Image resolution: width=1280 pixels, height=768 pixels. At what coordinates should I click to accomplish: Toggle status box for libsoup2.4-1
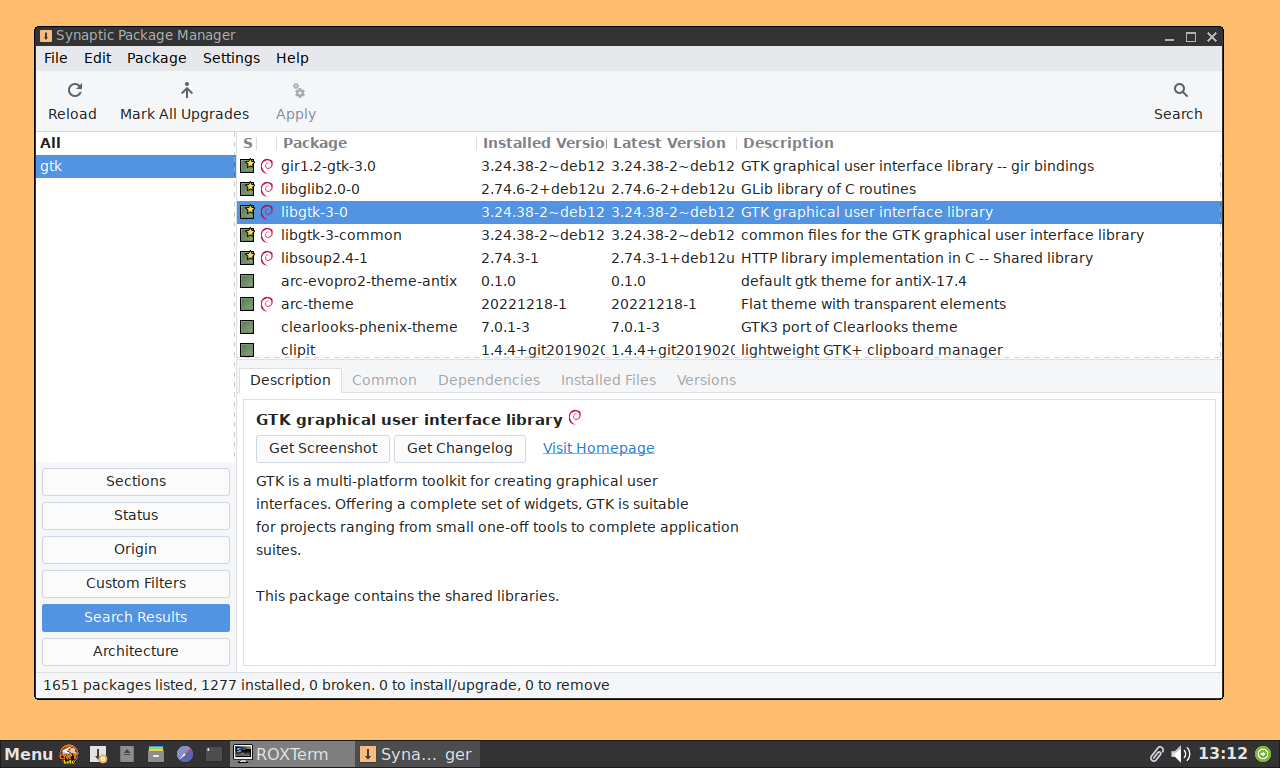click(247, 258)
